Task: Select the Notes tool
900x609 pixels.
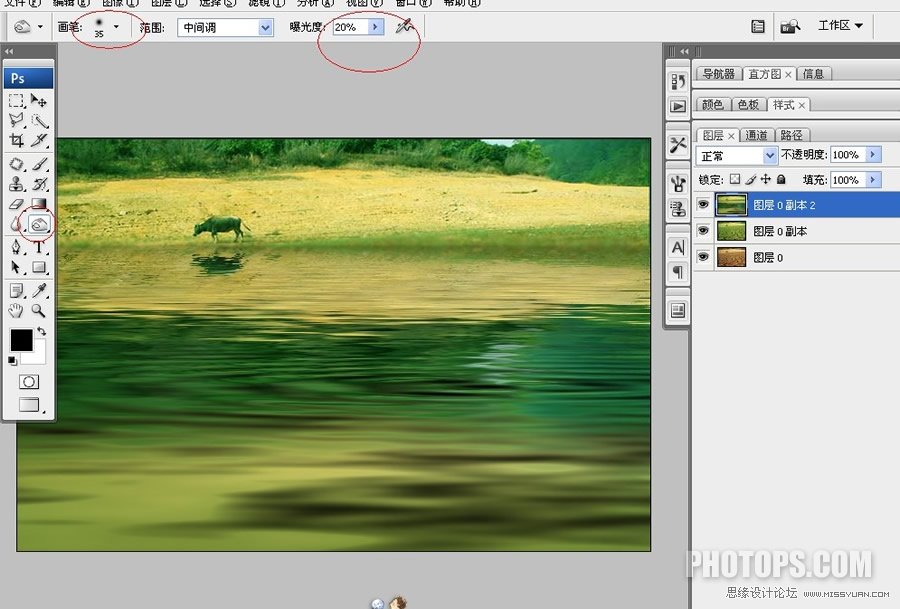Action: tap(16, 290)
